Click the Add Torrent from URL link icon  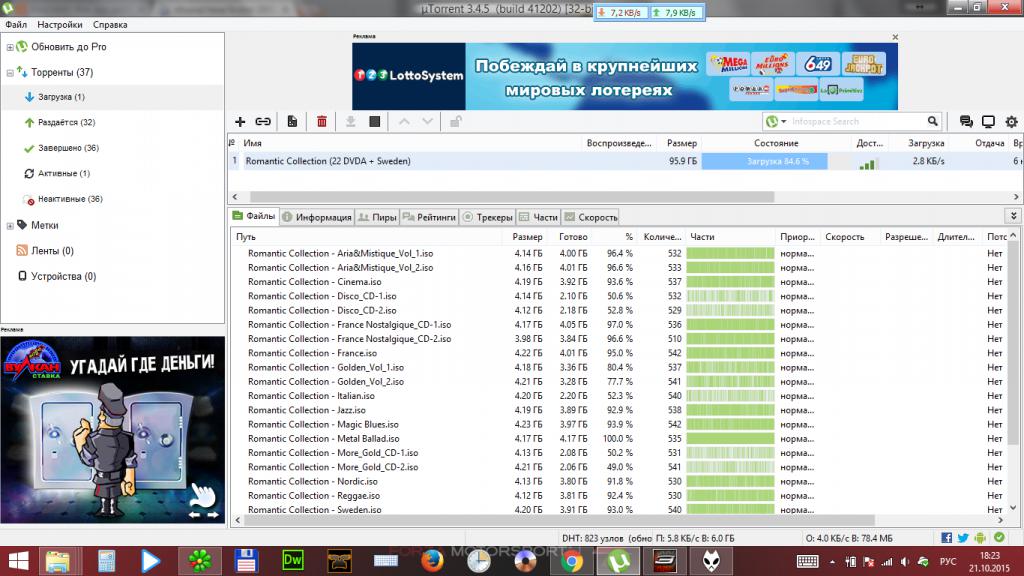point(263,121)
